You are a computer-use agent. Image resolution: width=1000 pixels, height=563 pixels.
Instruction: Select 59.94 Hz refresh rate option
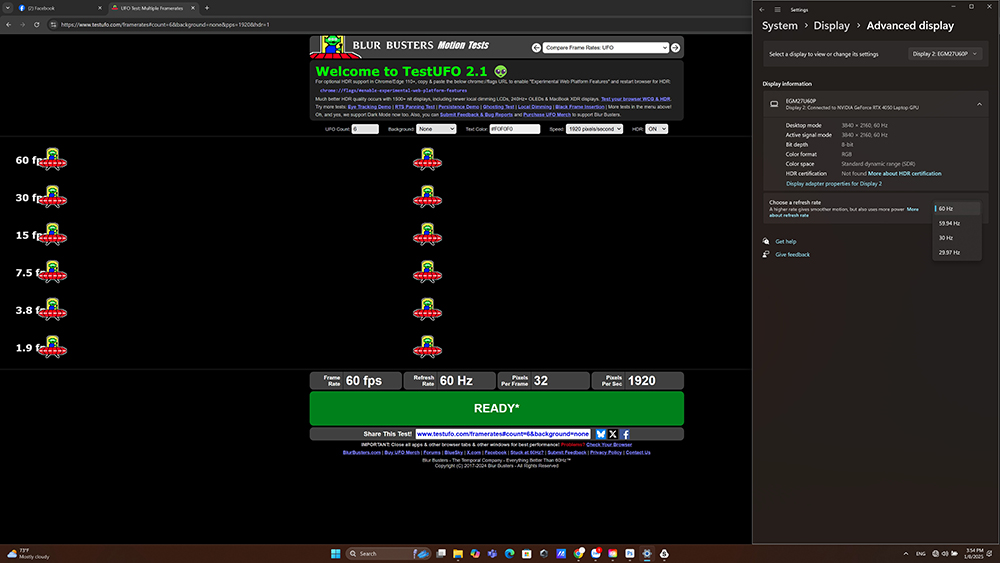click(957, 223)
